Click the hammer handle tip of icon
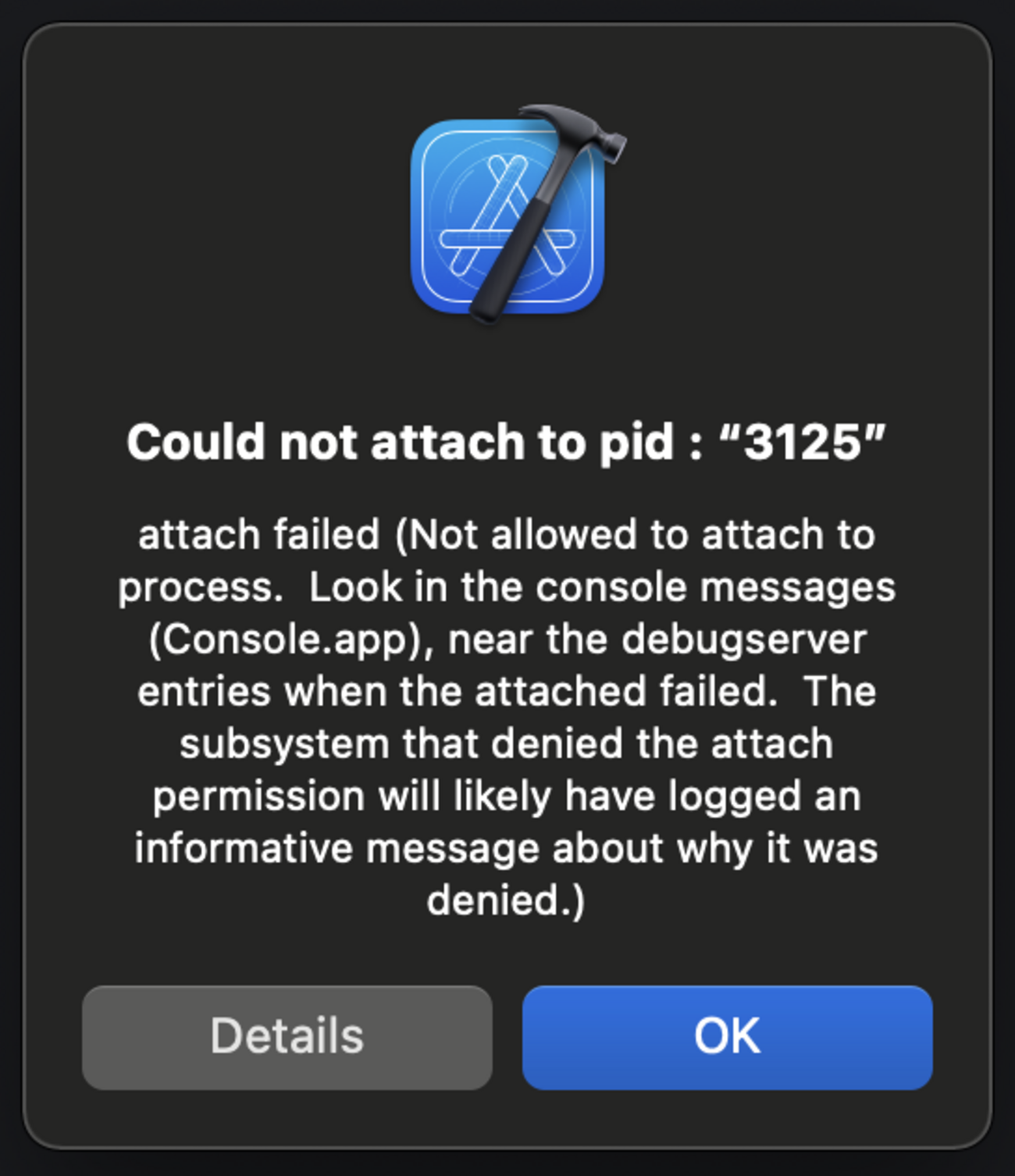Screen dimensions: 1015x1176 (485, 308)
